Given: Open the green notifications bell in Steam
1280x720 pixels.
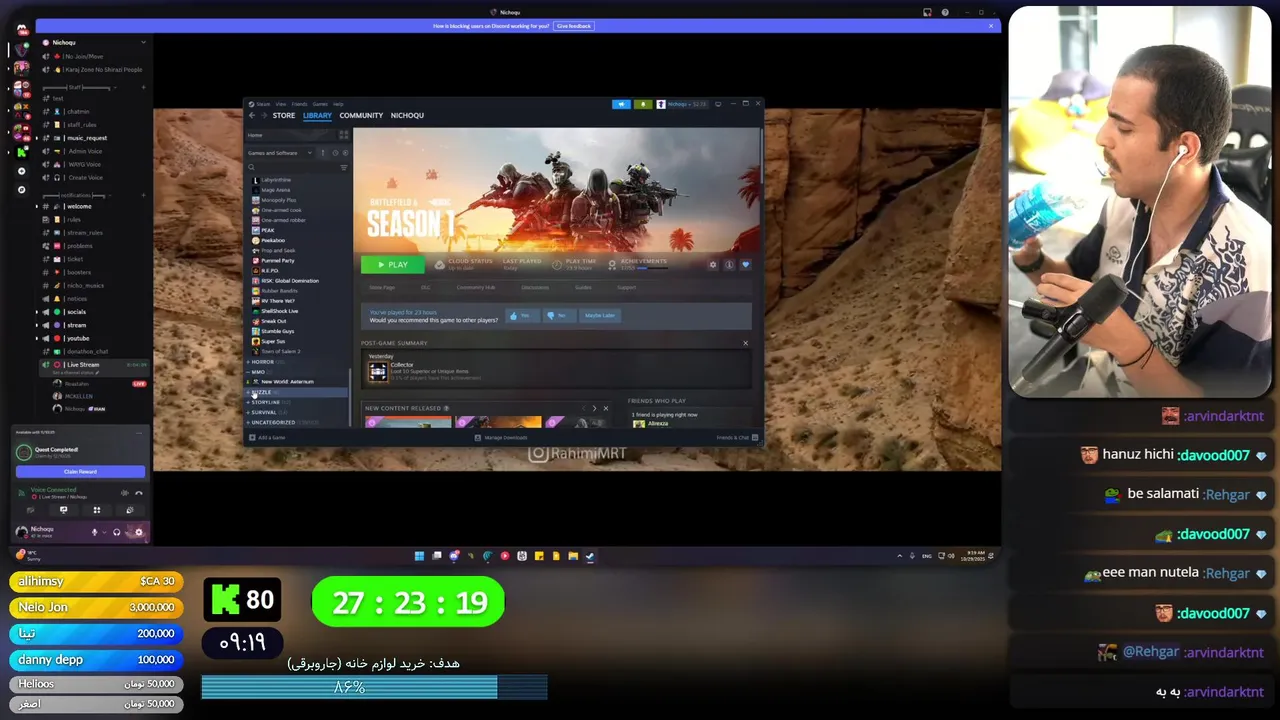Looking at the screenshot, I should 643,104.
